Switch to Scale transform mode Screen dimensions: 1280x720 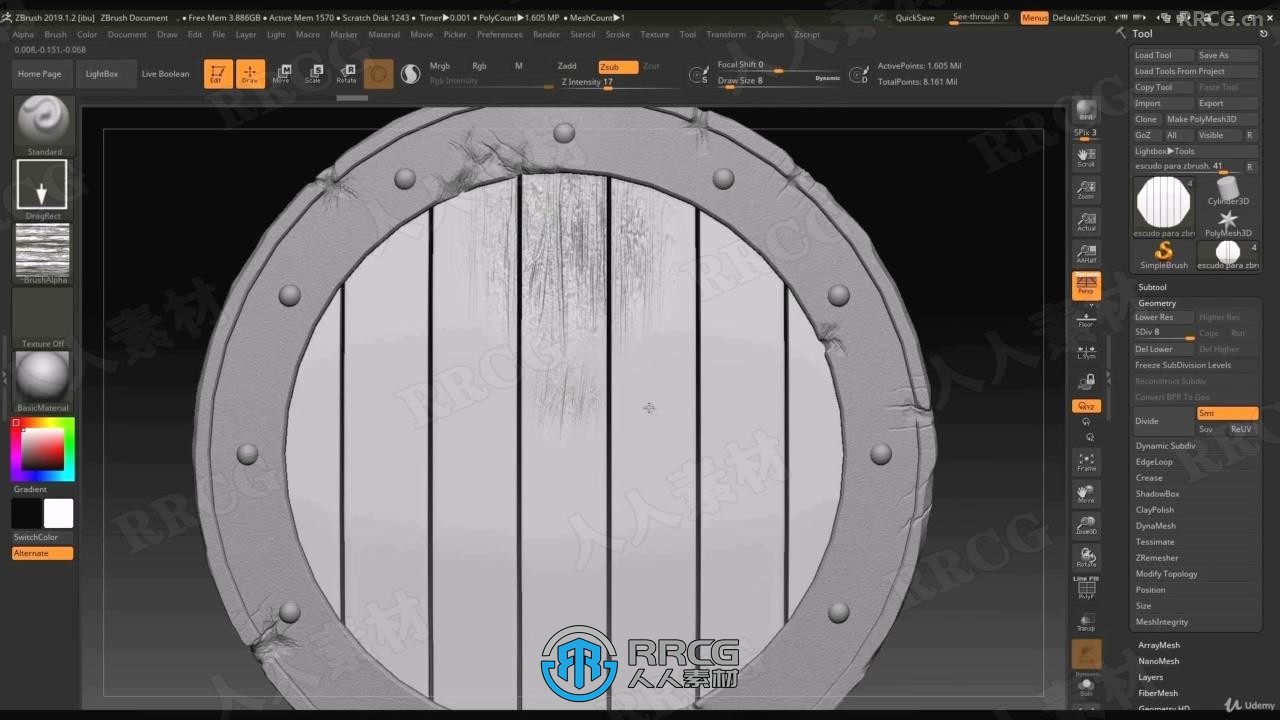[314, 74]
